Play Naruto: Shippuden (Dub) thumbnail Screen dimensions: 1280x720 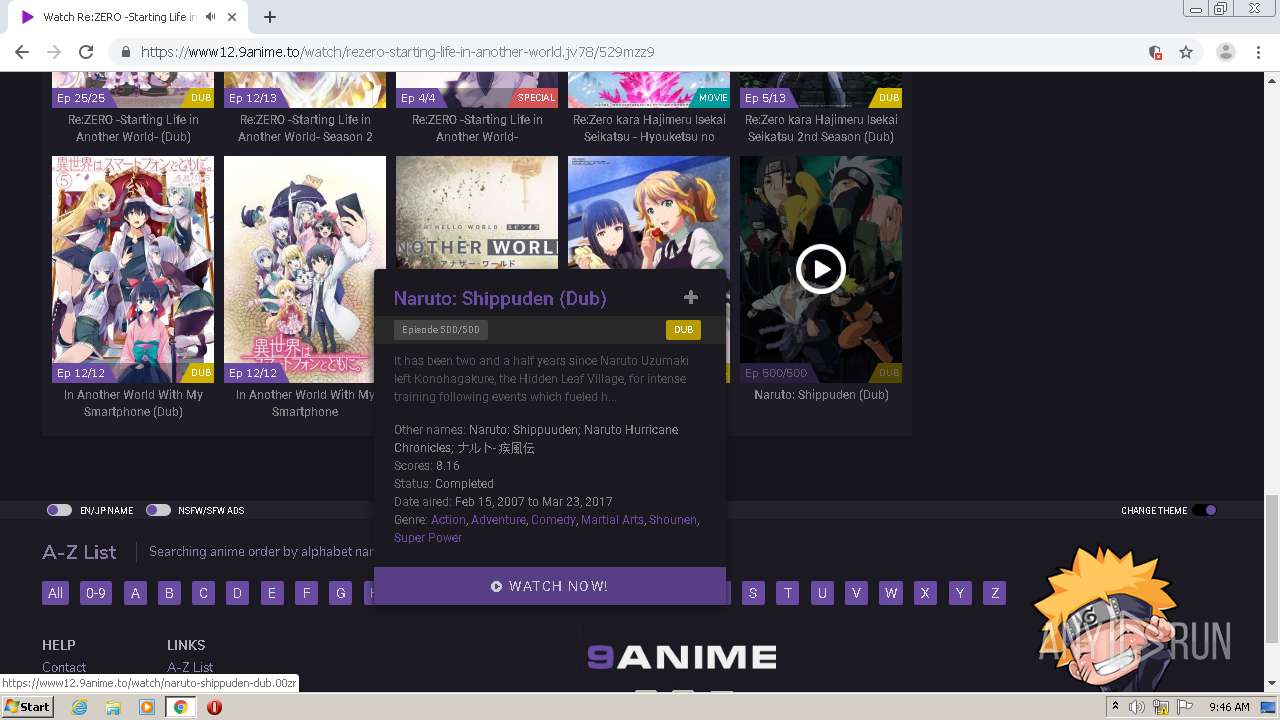[821, 269]
